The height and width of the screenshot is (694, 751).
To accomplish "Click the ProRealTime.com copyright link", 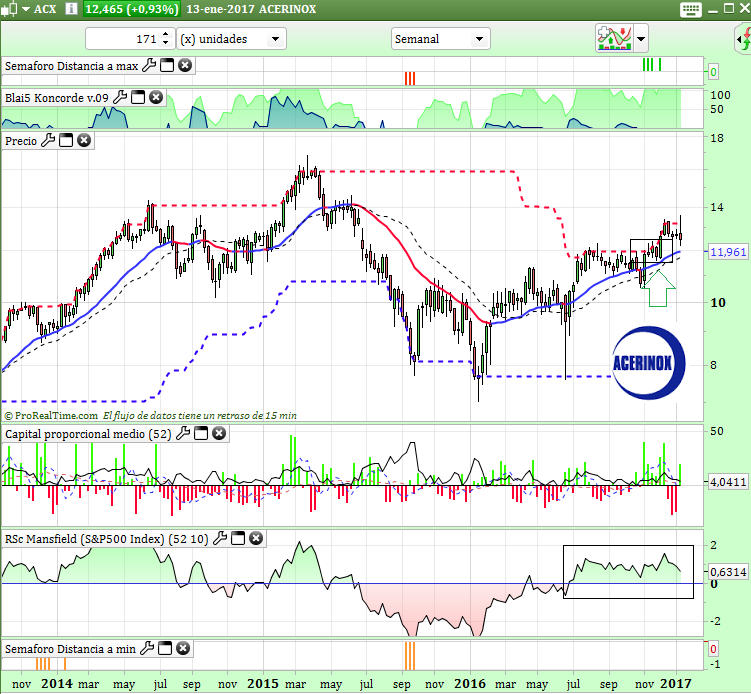I will [x=51, y=415].
